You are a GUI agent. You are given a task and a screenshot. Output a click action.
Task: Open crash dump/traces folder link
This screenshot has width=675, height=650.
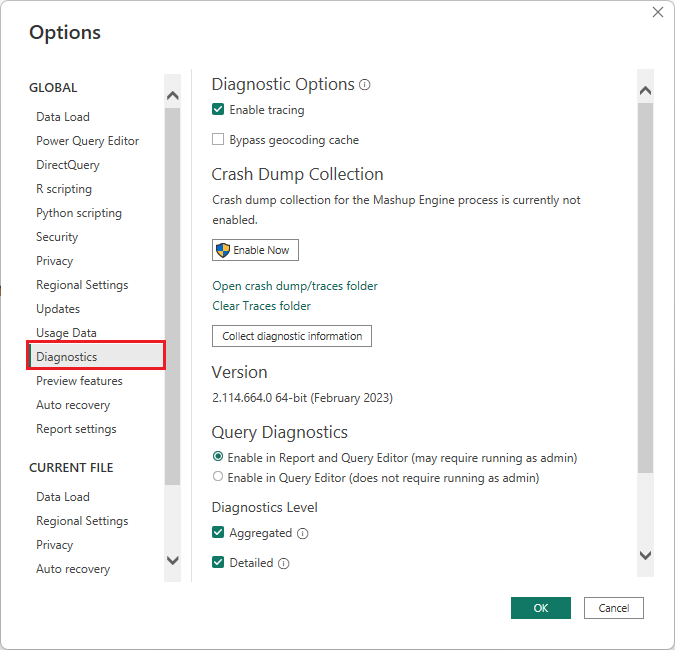click(x=295, y=286)
